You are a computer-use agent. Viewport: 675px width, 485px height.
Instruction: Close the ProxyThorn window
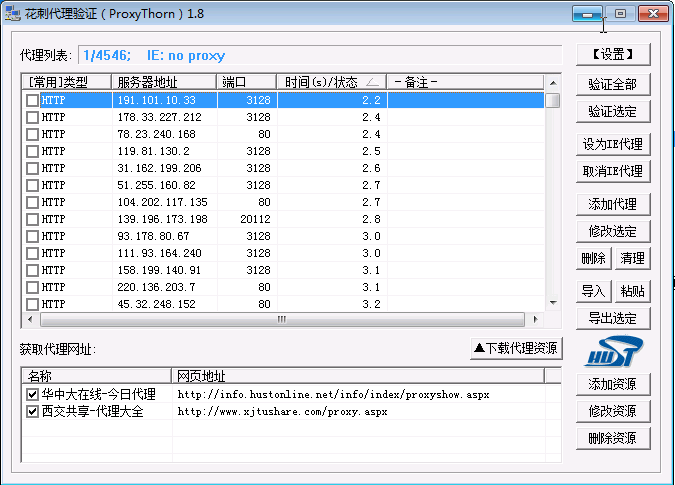653,13
